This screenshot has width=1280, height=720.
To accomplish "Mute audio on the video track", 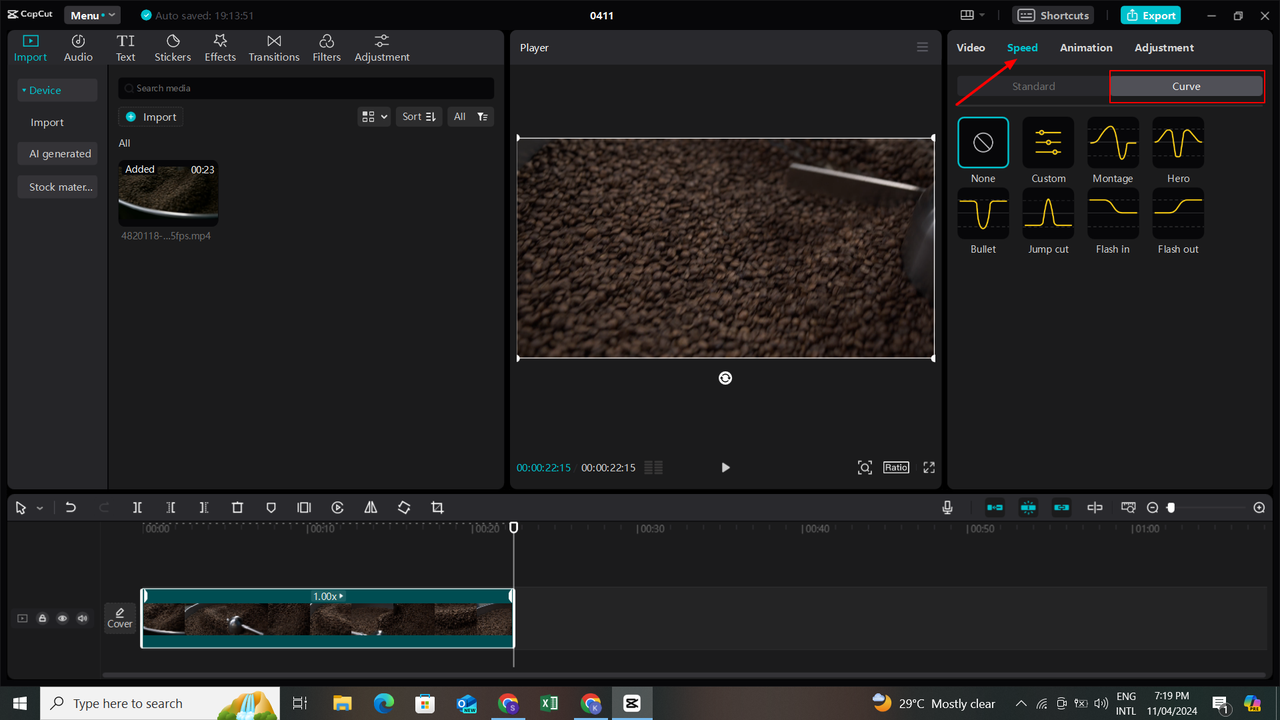I will (x=82, y=618).
